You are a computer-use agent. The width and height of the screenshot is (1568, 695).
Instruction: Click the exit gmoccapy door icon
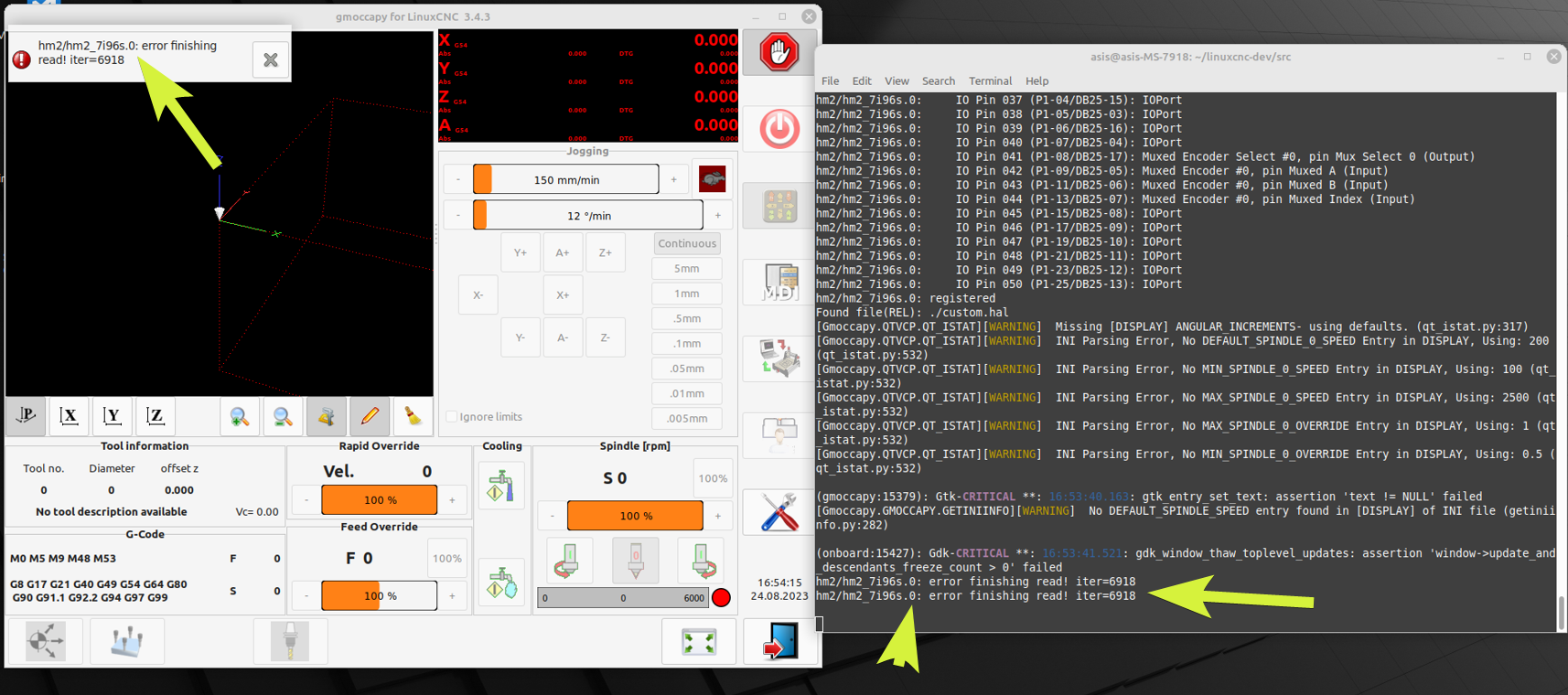779,641
